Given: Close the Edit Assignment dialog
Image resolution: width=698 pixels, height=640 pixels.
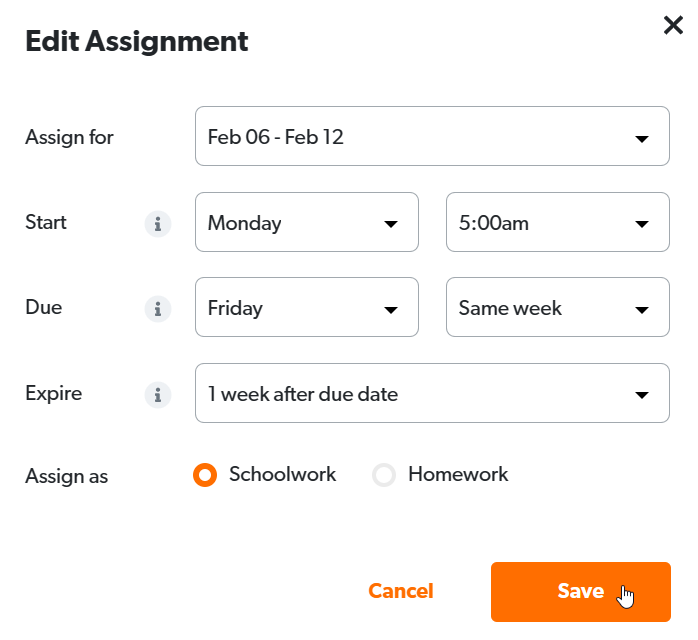Looking at the screenshot, I should [x=674, y=25].
